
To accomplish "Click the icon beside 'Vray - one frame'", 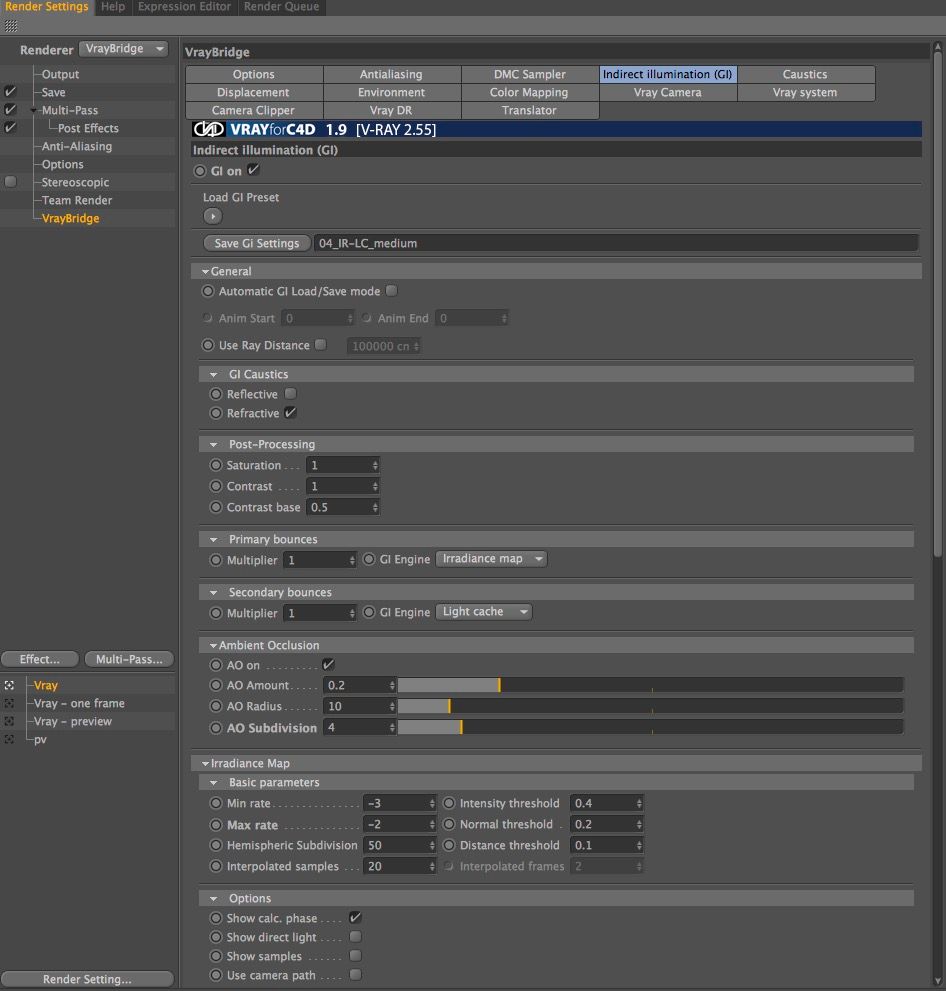I will point(9,704).
